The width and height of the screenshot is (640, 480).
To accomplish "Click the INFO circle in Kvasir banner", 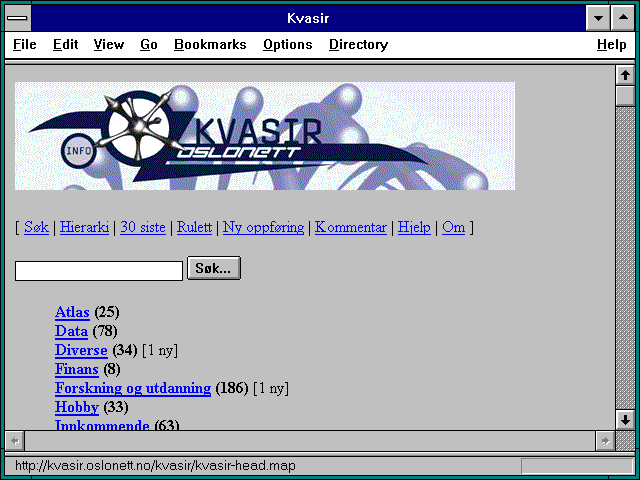I will [78, 151].
